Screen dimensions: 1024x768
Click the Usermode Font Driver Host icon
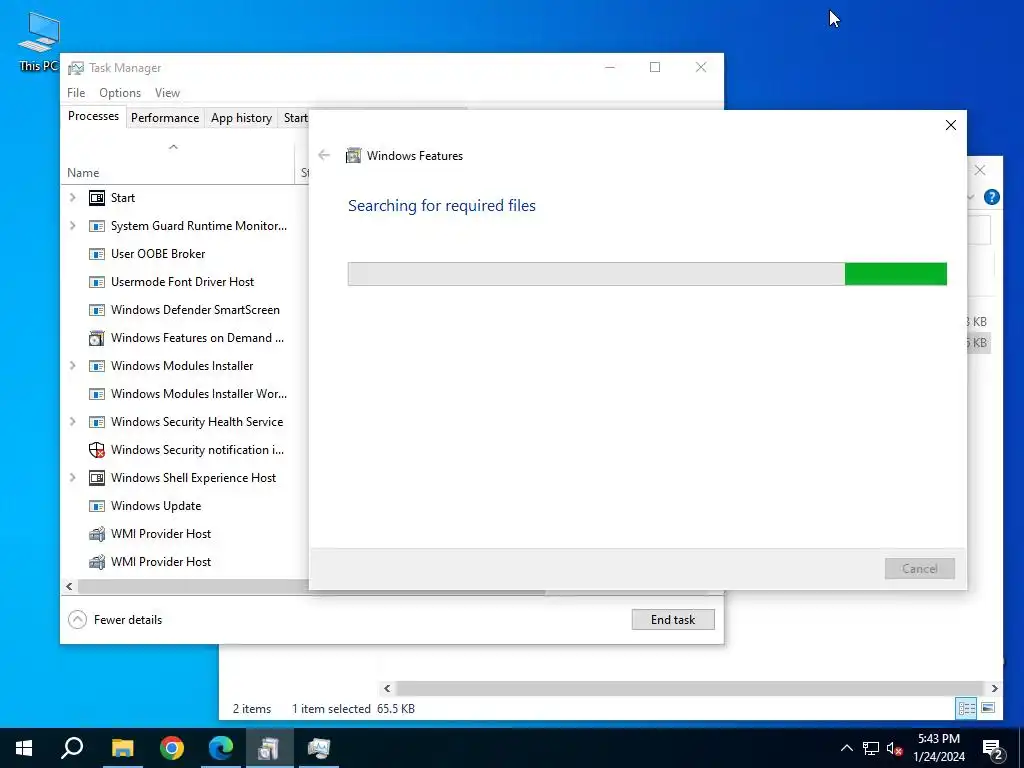pos(97,282)
